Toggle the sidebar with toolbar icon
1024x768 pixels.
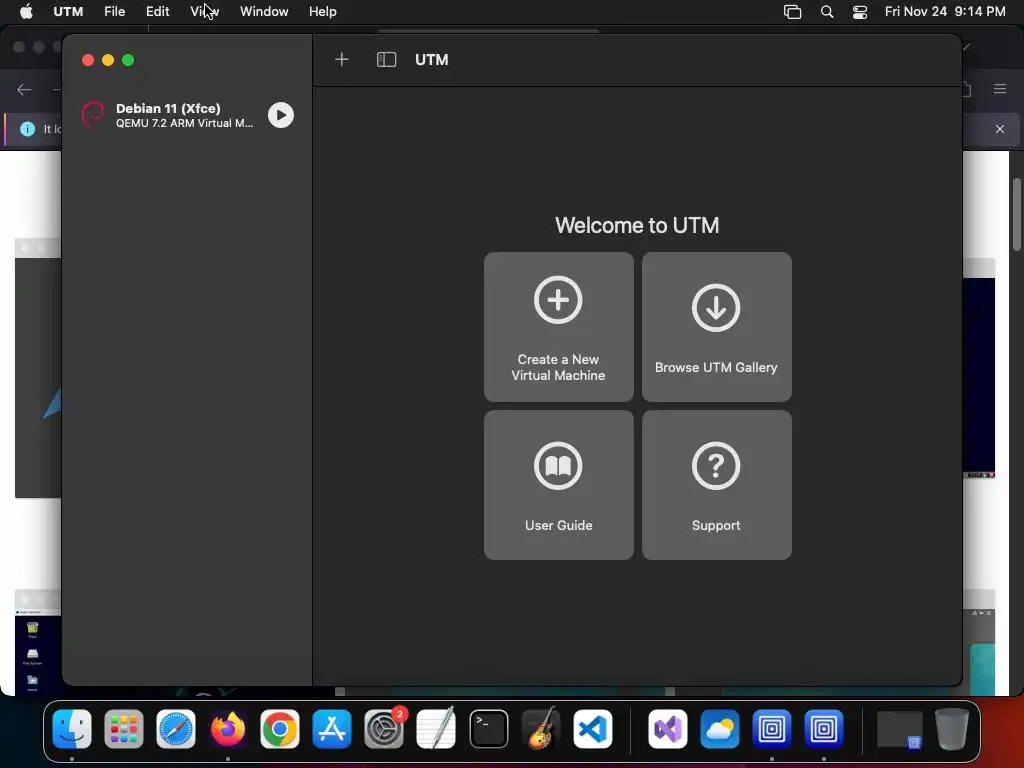(x=387, y=60)
